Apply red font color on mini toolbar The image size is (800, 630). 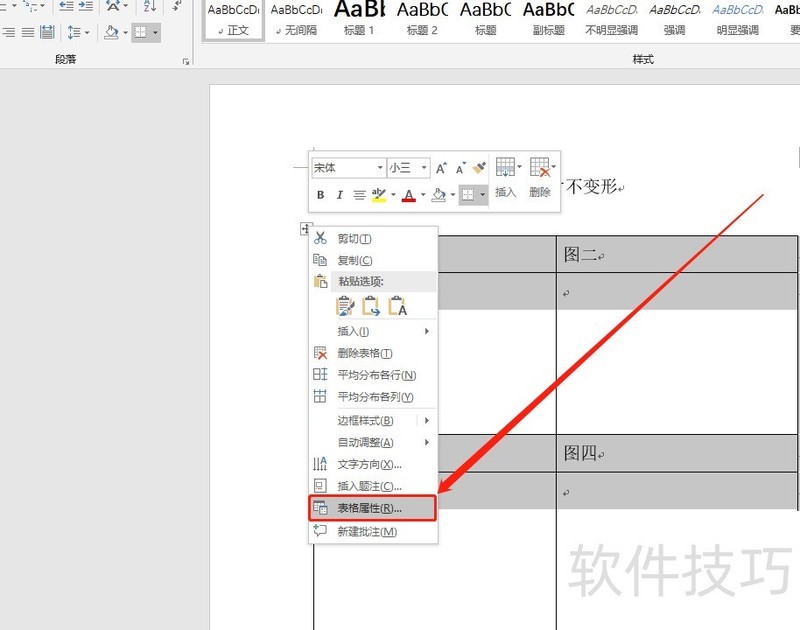pyautogui.click(x=409, y=195)
